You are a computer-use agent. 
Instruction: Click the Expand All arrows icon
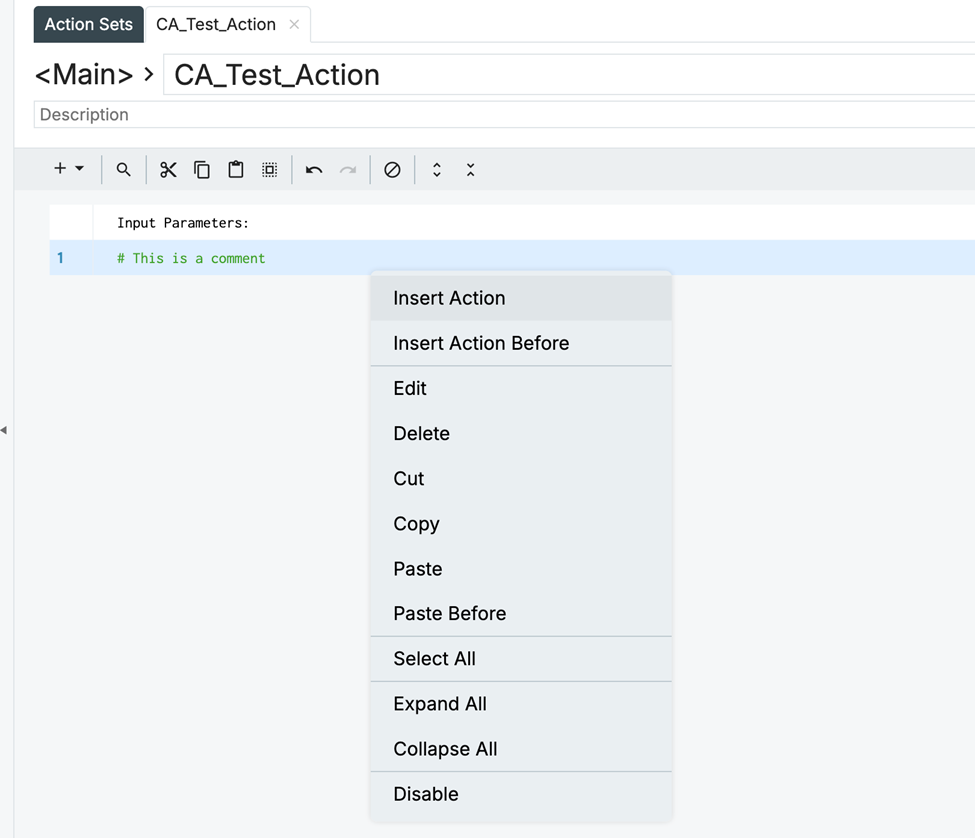tap(437, 170)
